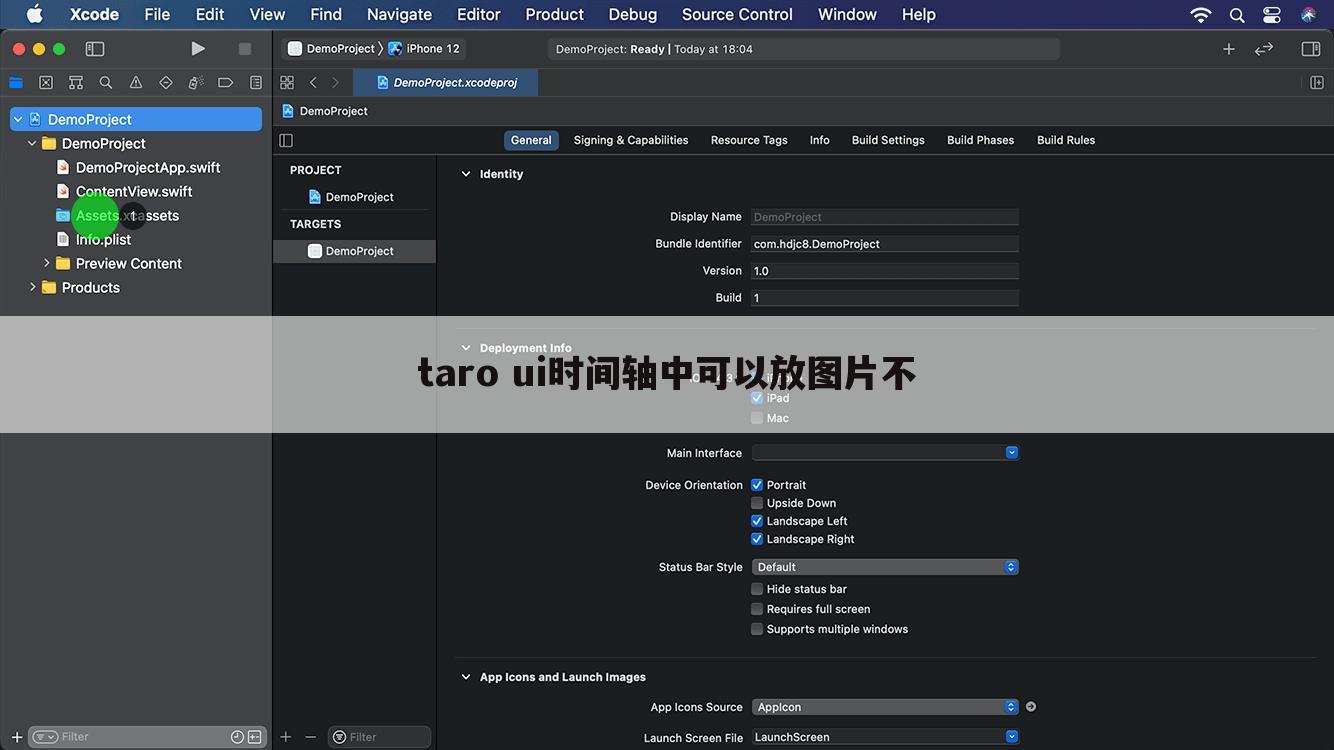Screen dimensions: 1334x750
Task: Switch to the General tab
Action: 531,140
